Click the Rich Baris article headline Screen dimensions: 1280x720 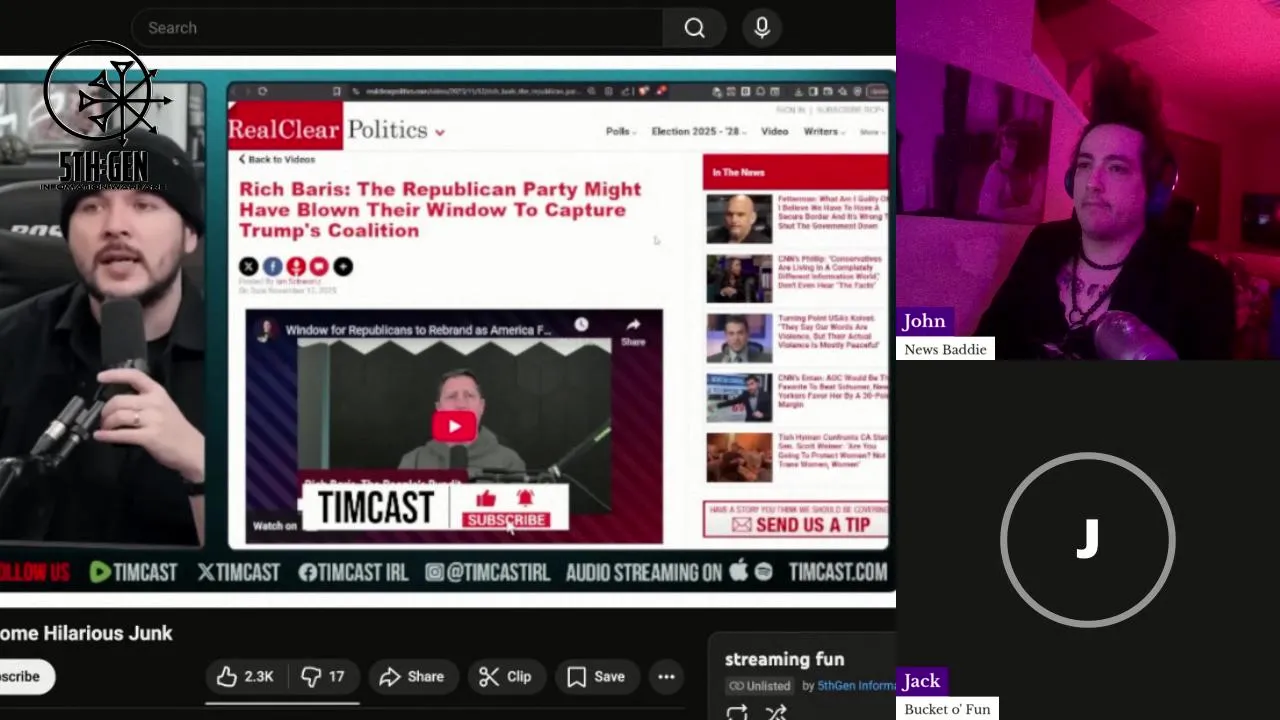440,210
